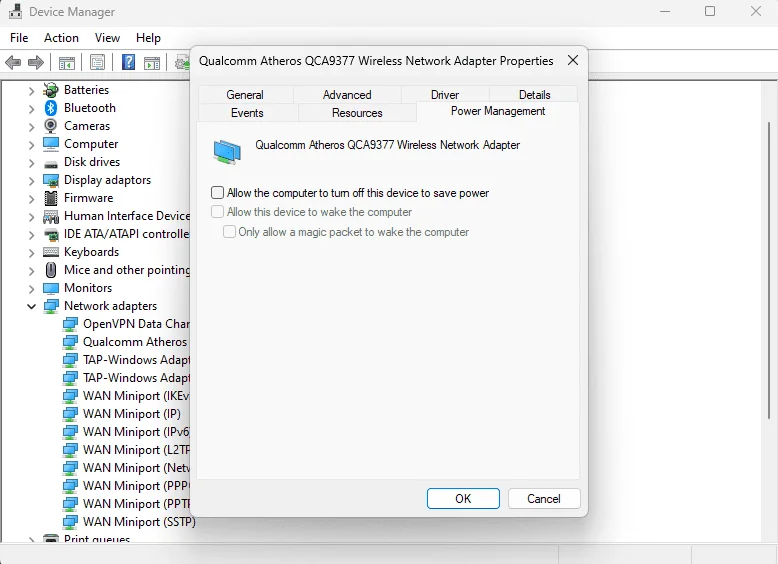The image size is (778, 564).
Task: Select Qualcomm Atheros adapter in tree
Action: [x=134, y=342]
